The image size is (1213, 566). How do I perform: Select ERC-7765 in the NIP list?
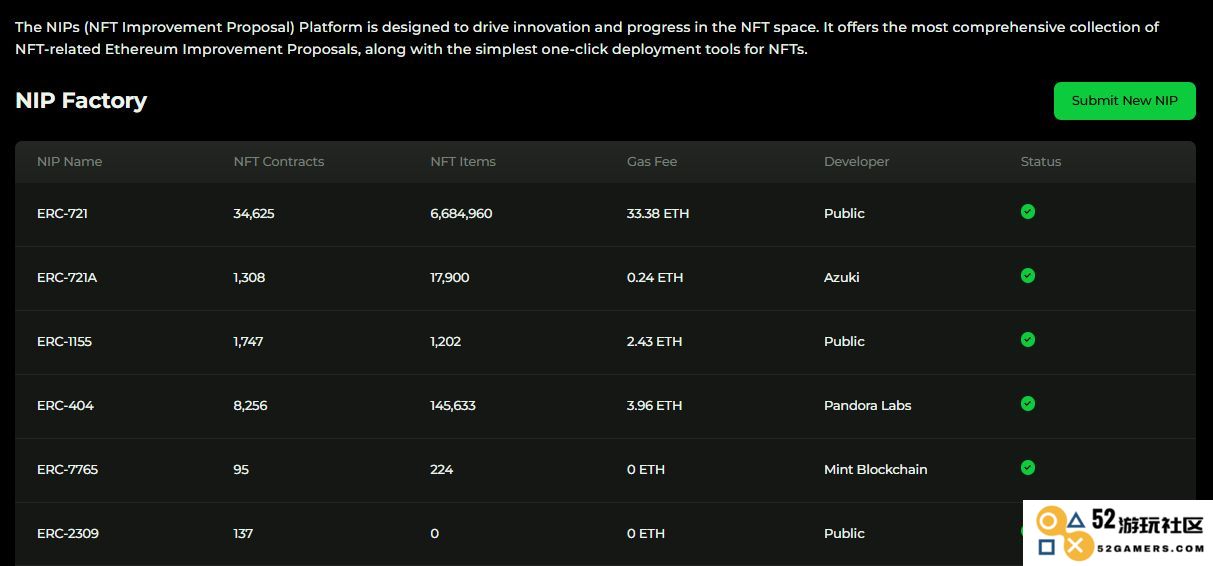(x=605, y=470)
